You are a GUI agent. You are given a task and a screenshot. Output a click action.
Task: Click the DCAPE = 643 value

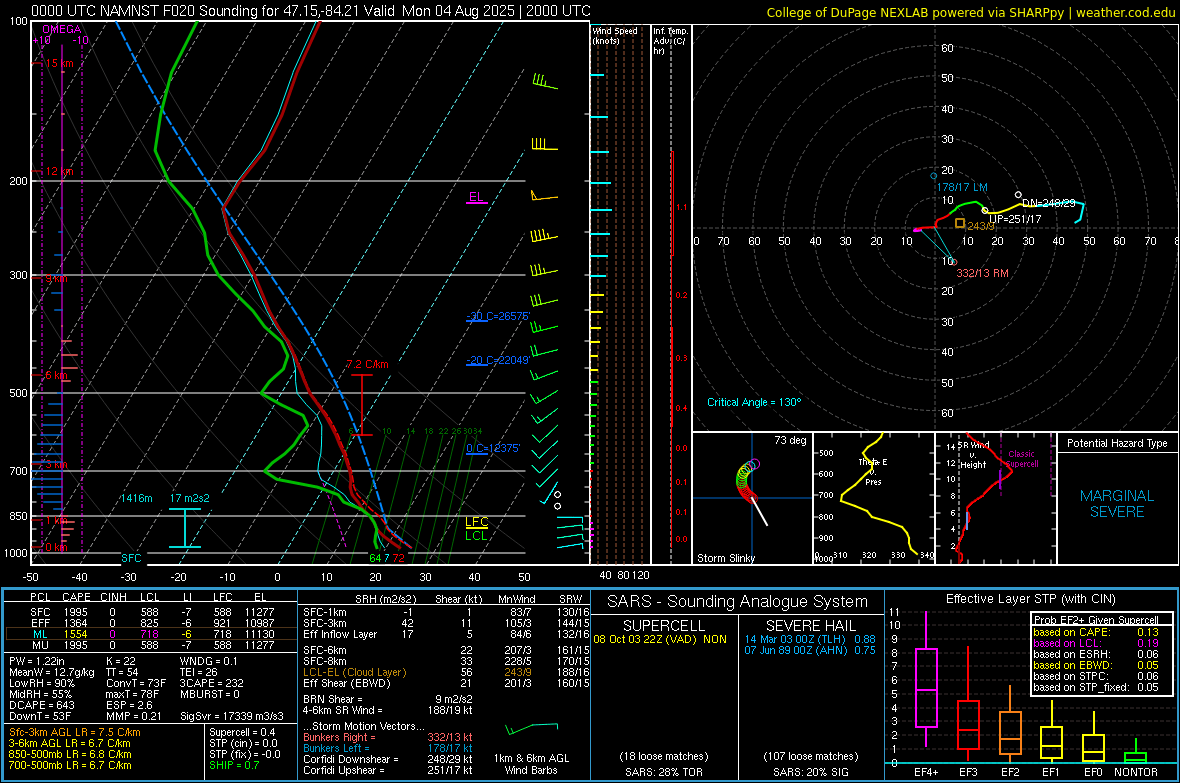pyautogui.click(x=42, y=705)
